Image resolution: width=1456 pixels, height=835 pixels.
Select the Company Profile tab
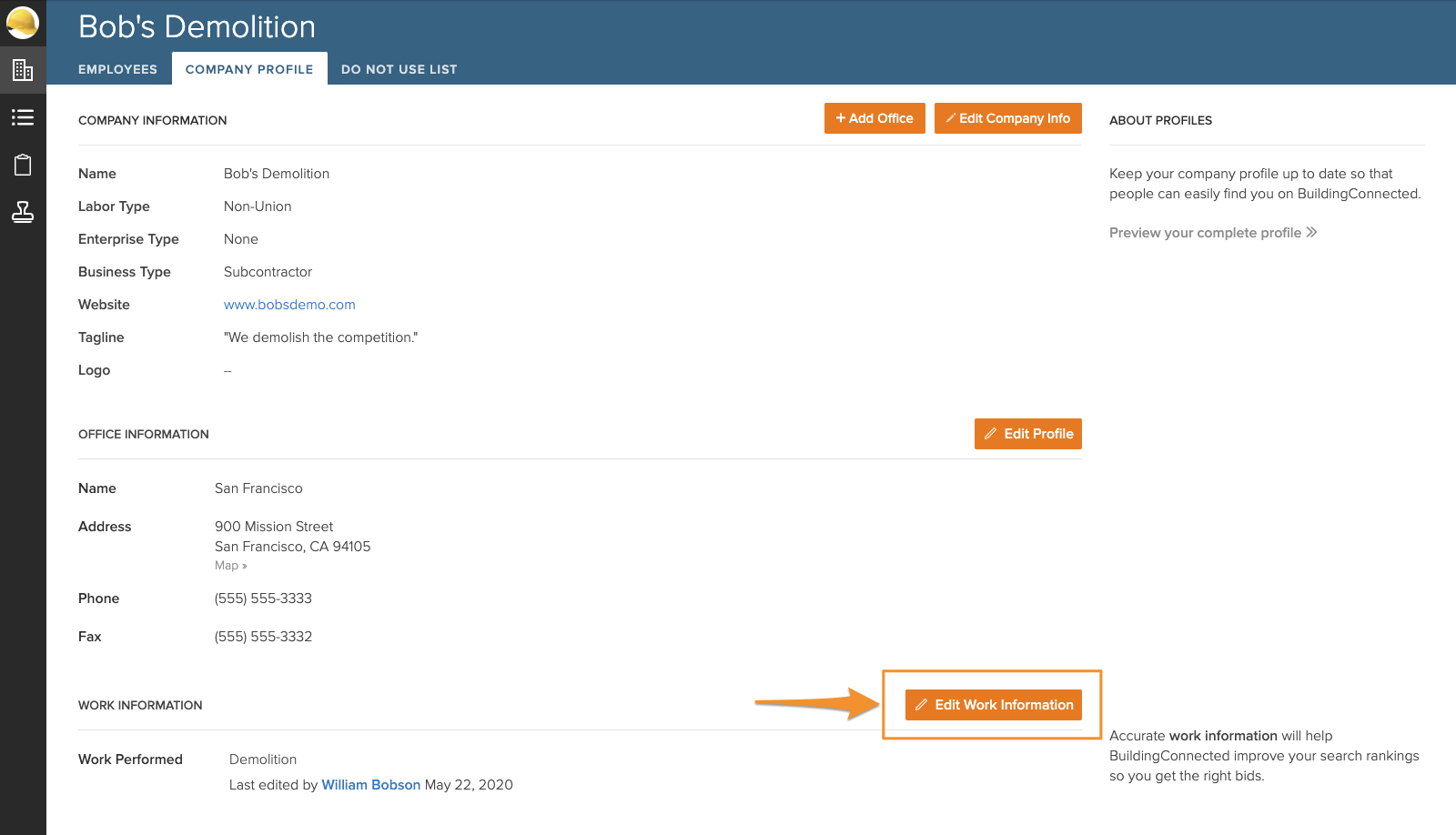[x=249, y=69]
